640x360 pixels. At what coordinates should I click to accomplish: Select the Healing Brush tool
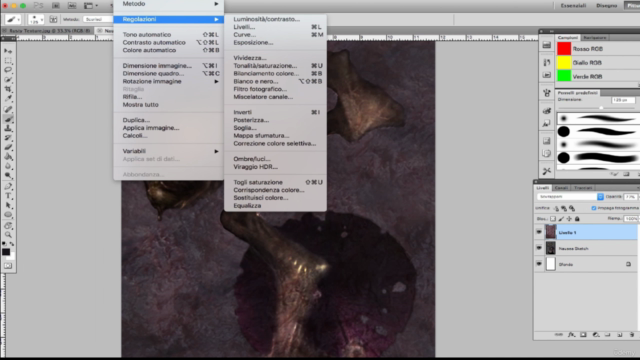coord(8,109)
